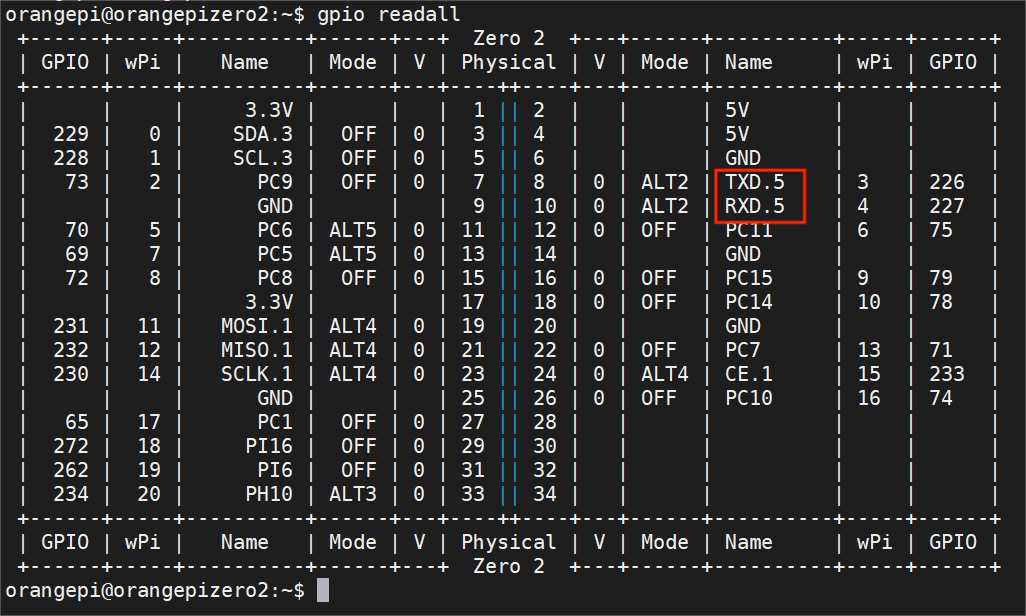The image size is (1026, 616).
Task: Click GPIO number 227 in RXD.5 row
Action: click(x=947, y=206)
